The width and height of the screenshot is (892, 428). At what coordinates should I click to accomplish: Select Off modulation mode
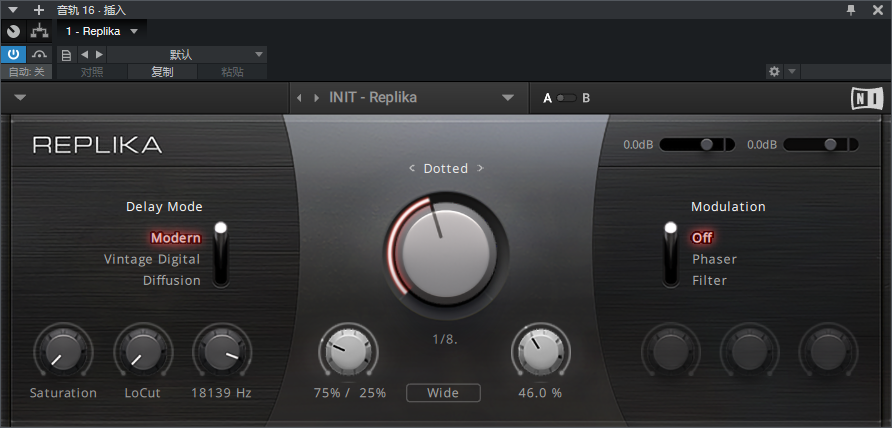[702, 238]
